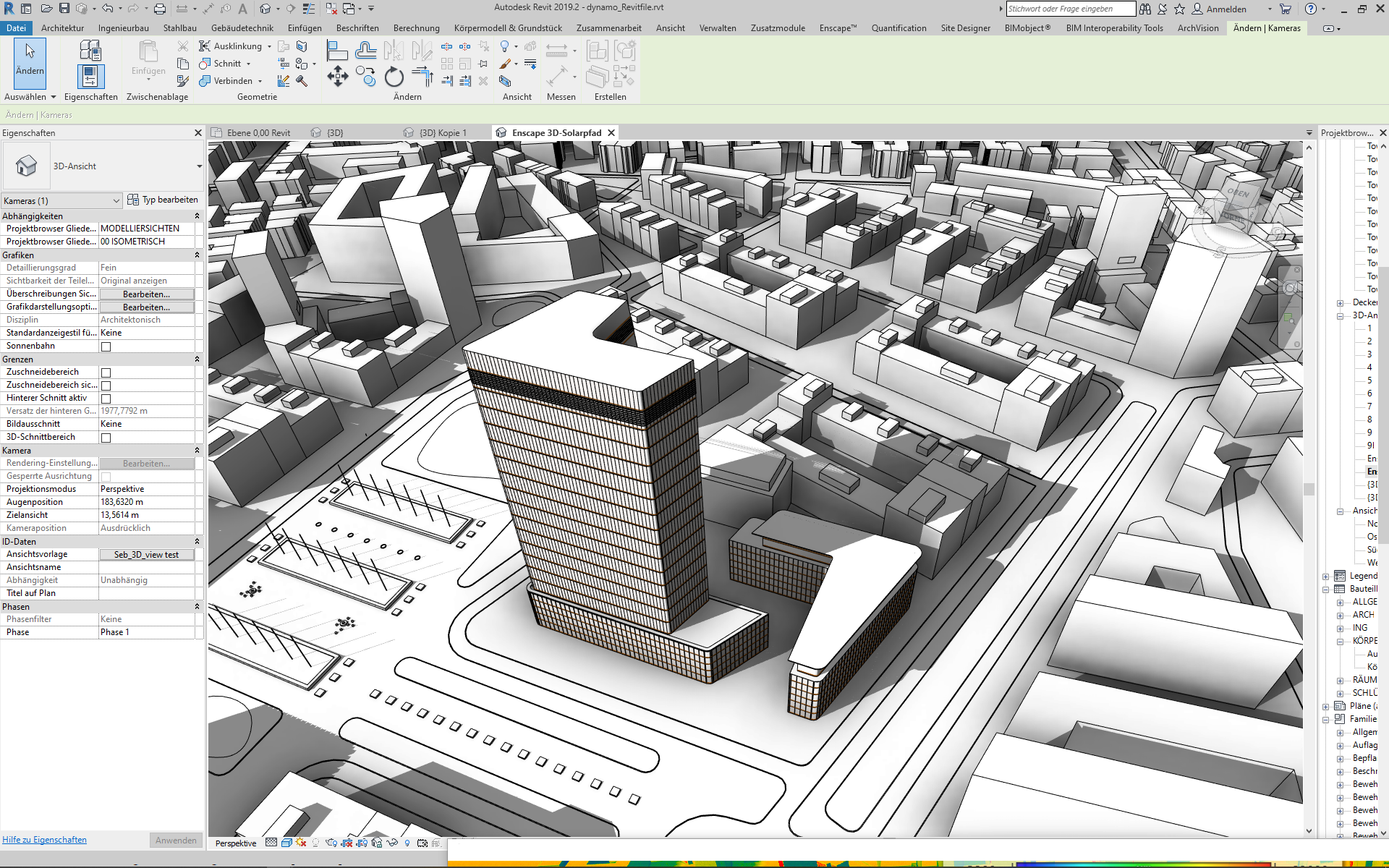Screen dimensions: 1389x868
Task: Click the visual style cube icon
Action: click(286, 843)
